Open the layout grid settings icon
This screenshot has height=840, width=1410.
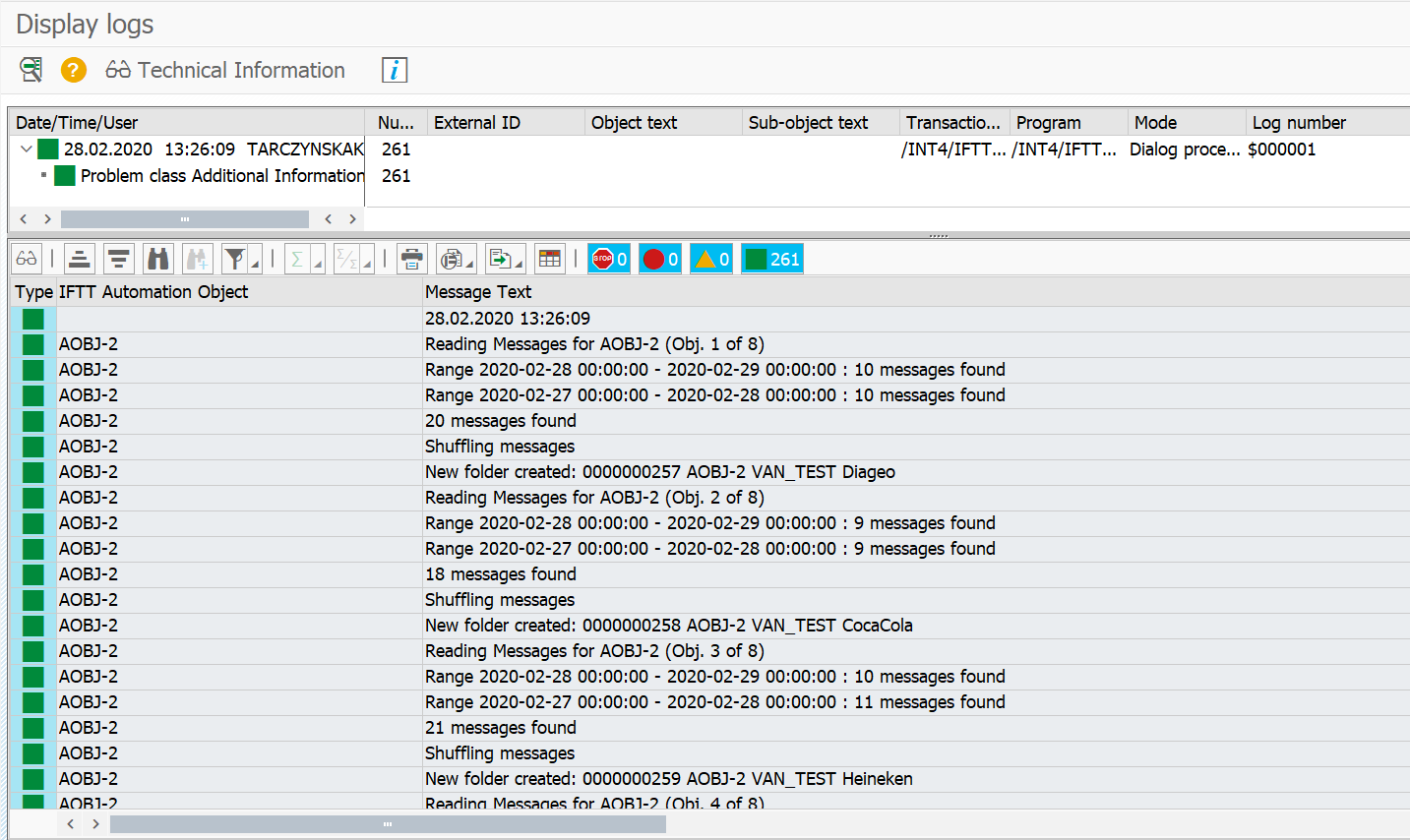550,260
